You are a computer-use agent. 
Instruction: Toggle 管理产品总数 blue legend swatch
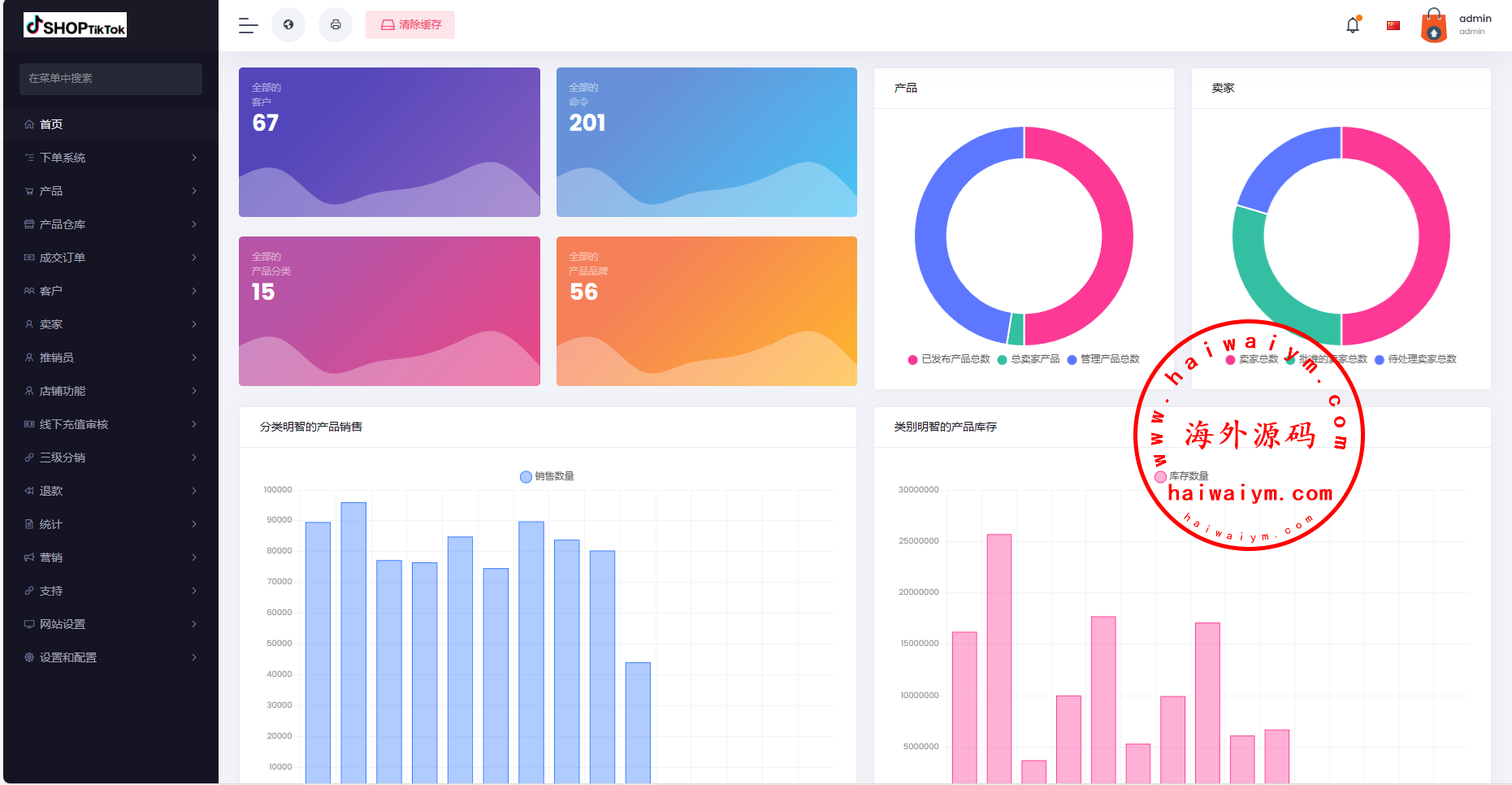click(1072, 359)
